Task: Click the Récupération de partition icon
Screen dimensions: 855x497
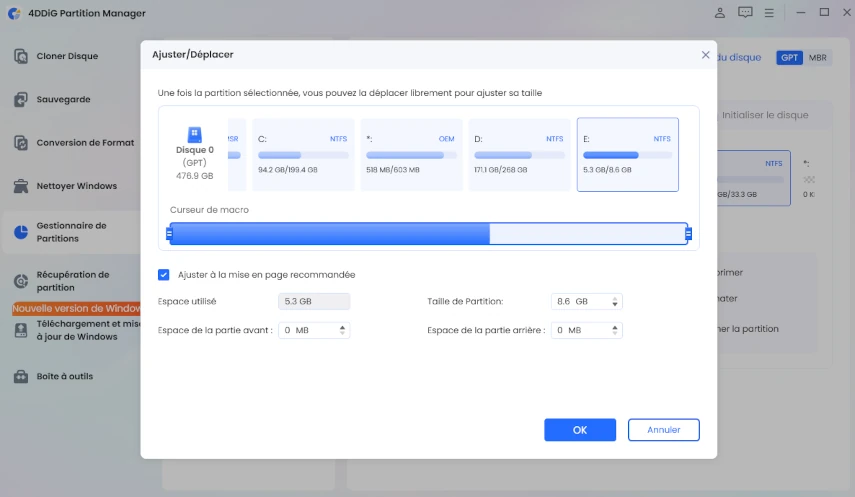Action: (x=21, y=281)
